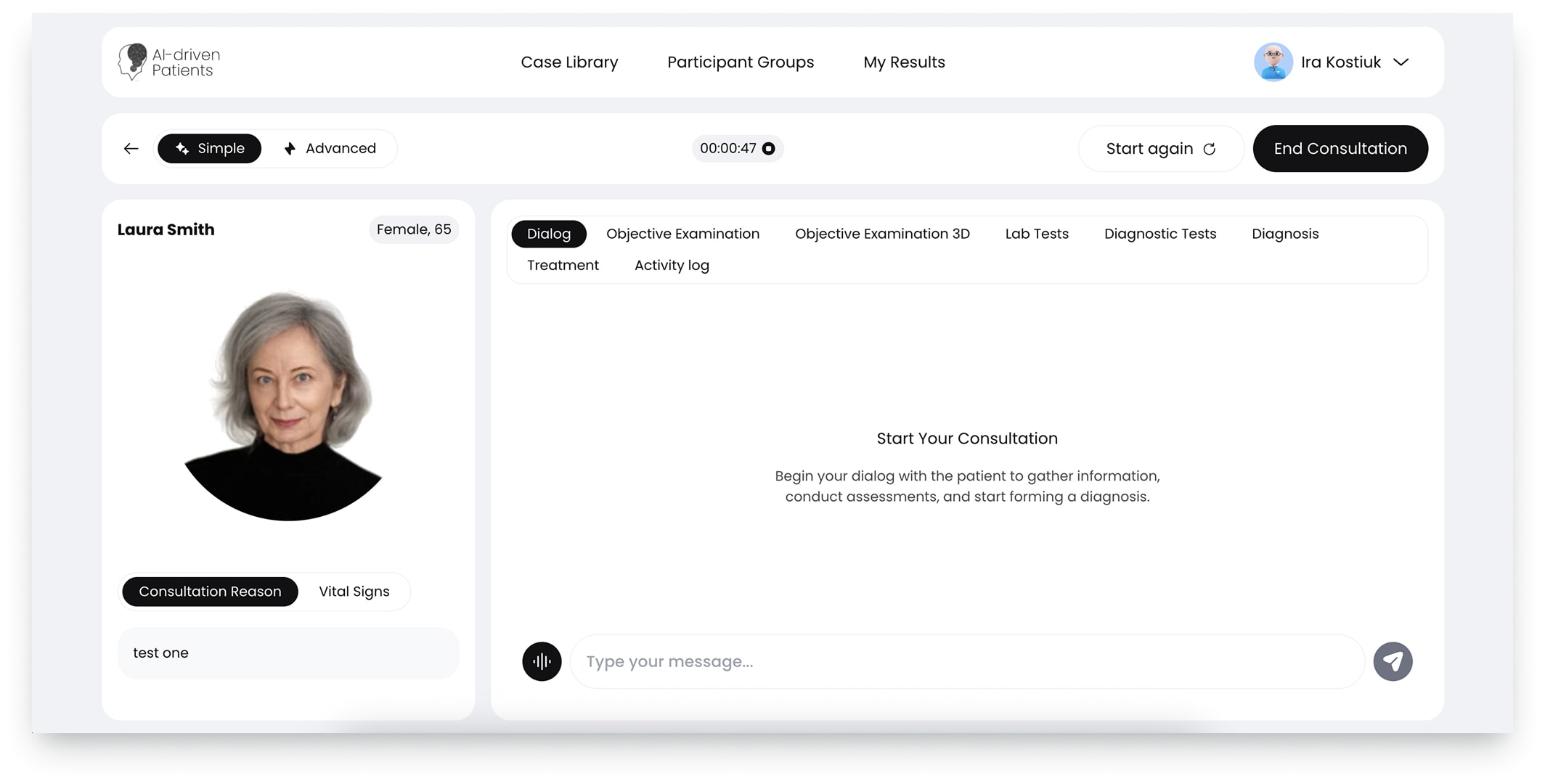Switch to Advanced mode
1545x784 pixels.
(x=330, y=149)
